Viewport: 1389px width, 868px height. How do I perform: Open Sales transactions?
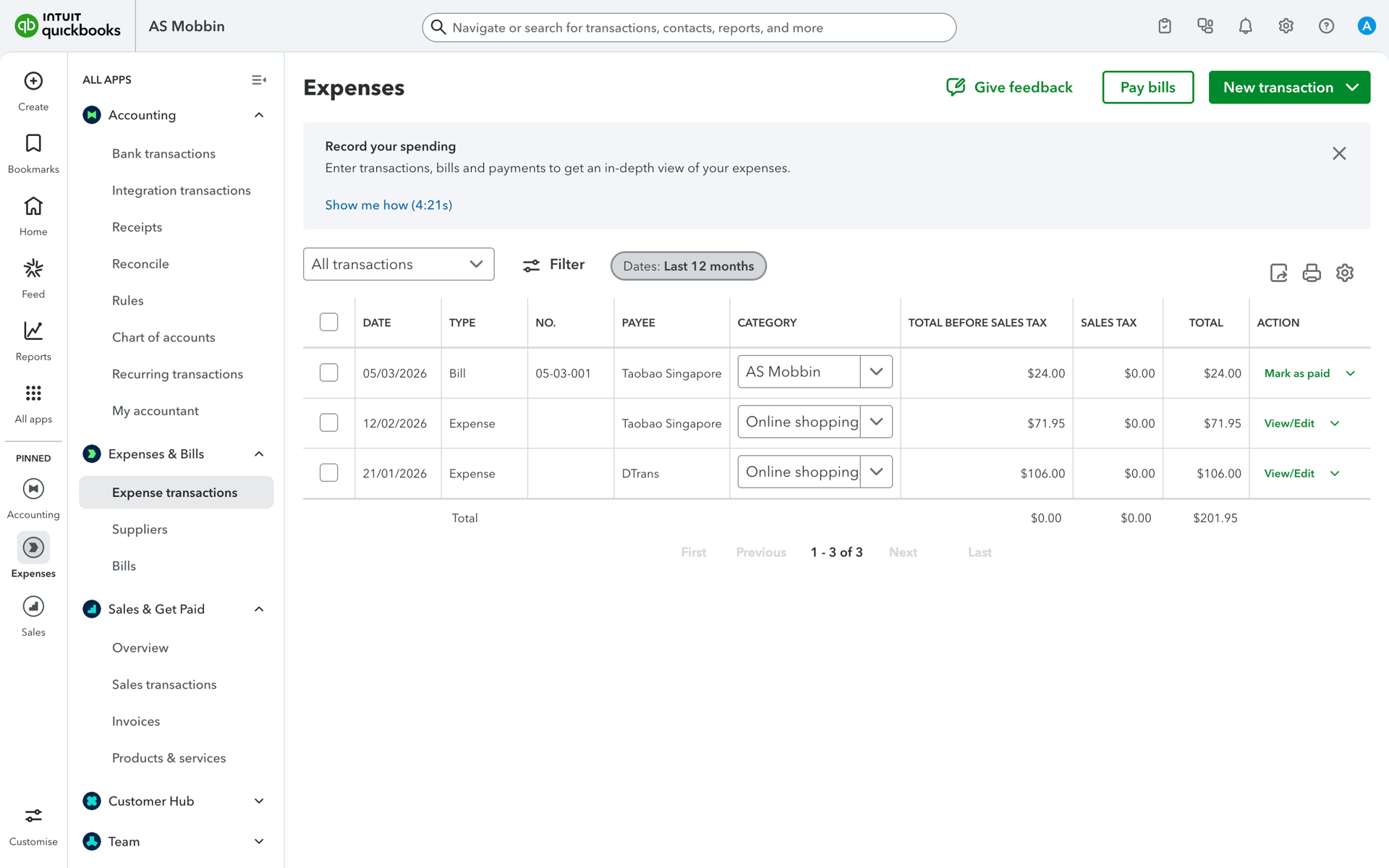164,684
